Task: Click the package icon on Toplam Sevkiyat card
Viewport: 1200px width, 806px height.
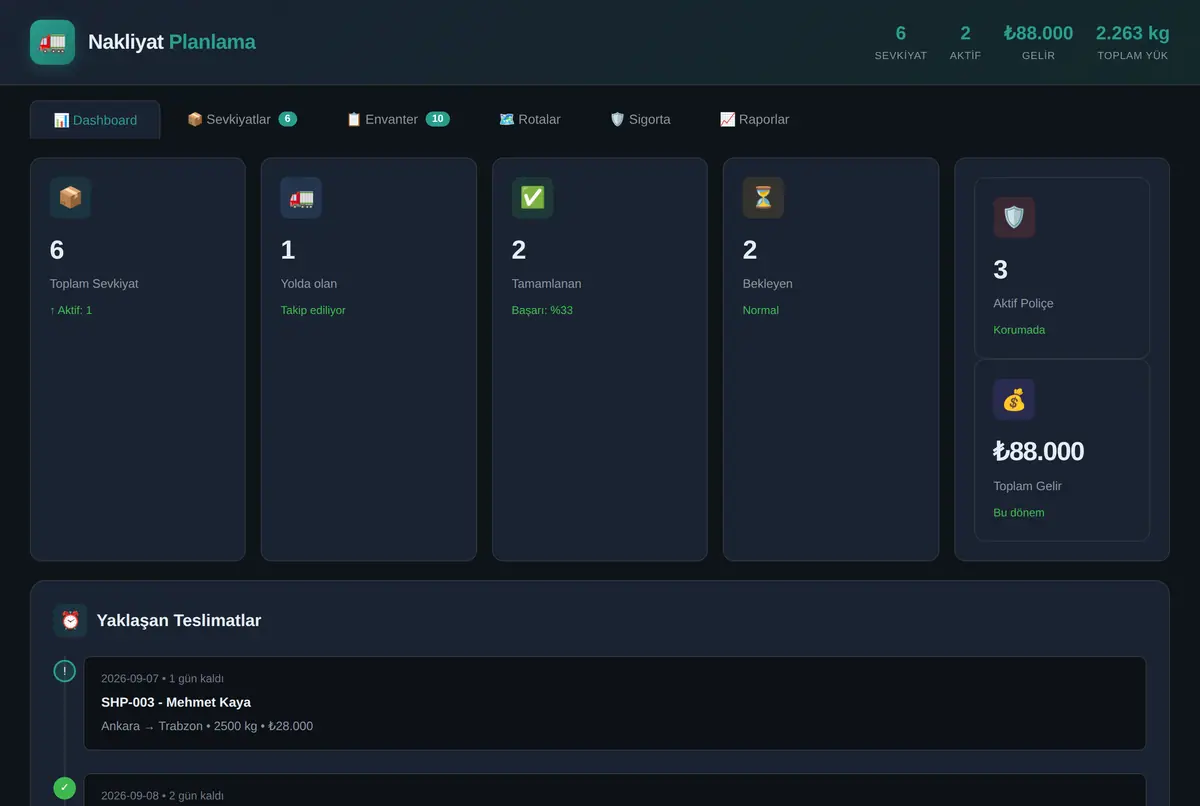Action: coord(70,198)
